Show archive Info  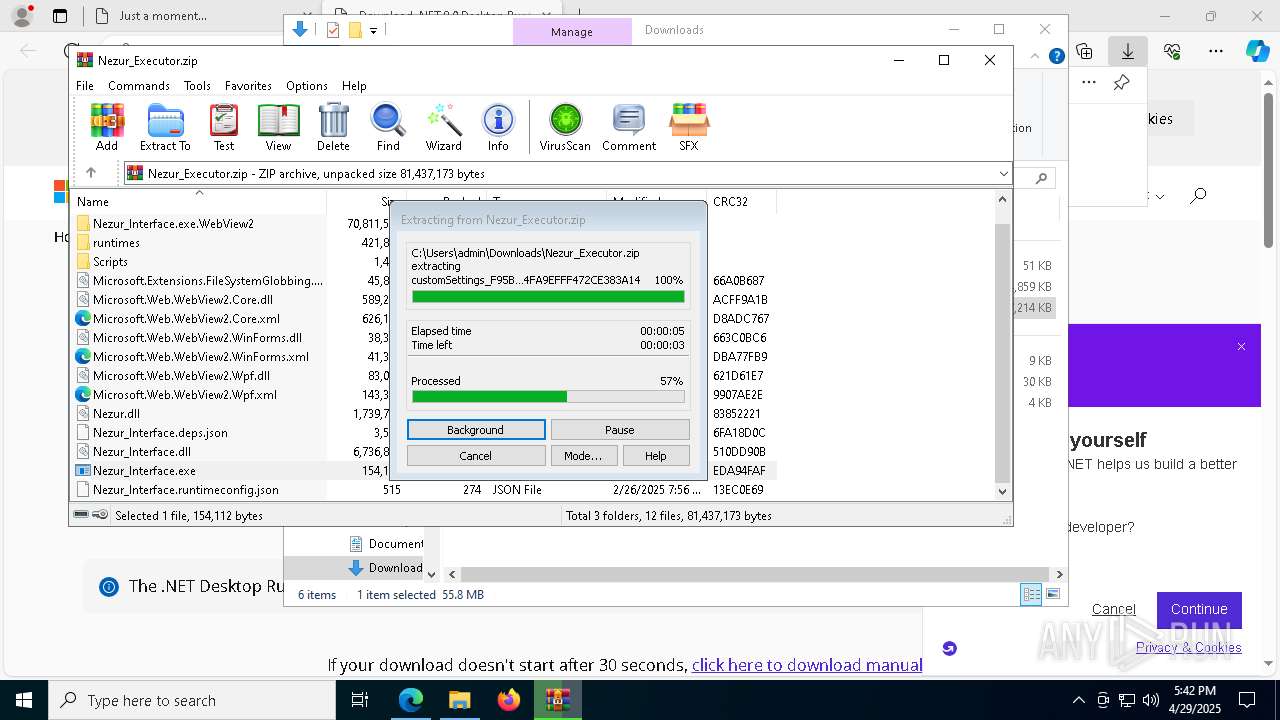click(x=498, y=127)
